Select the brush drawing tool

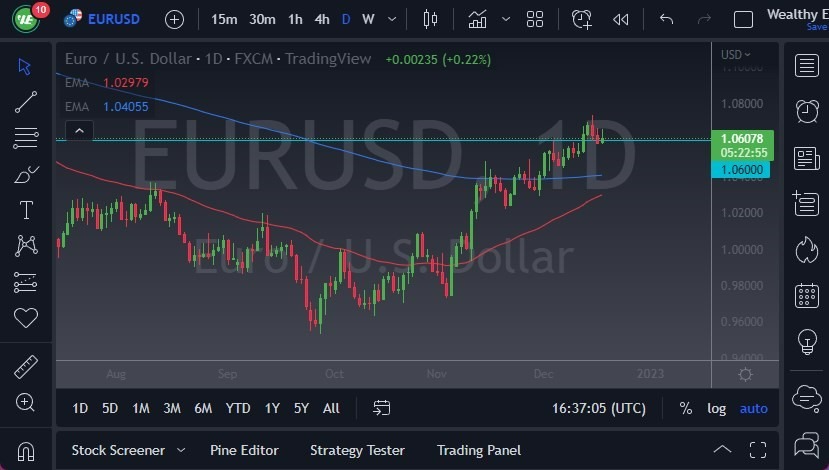point(25,174)
